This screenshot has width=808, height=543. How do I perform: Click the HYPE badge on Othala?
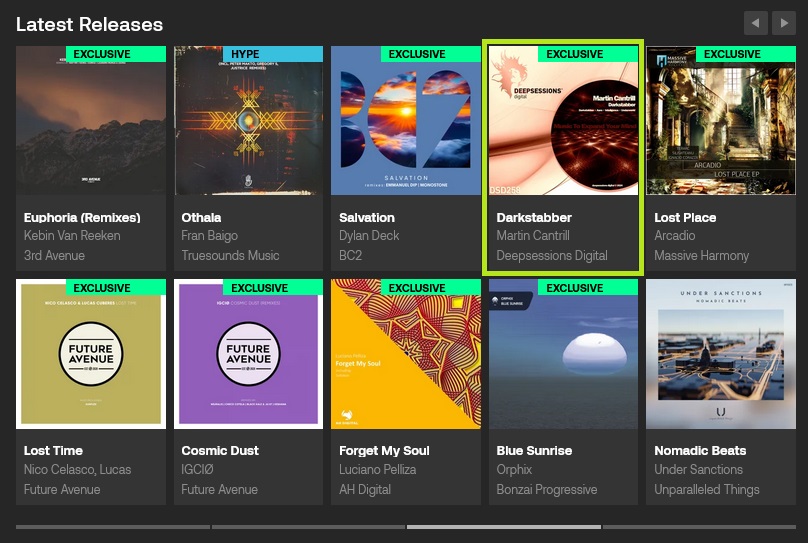coord(273,54)
